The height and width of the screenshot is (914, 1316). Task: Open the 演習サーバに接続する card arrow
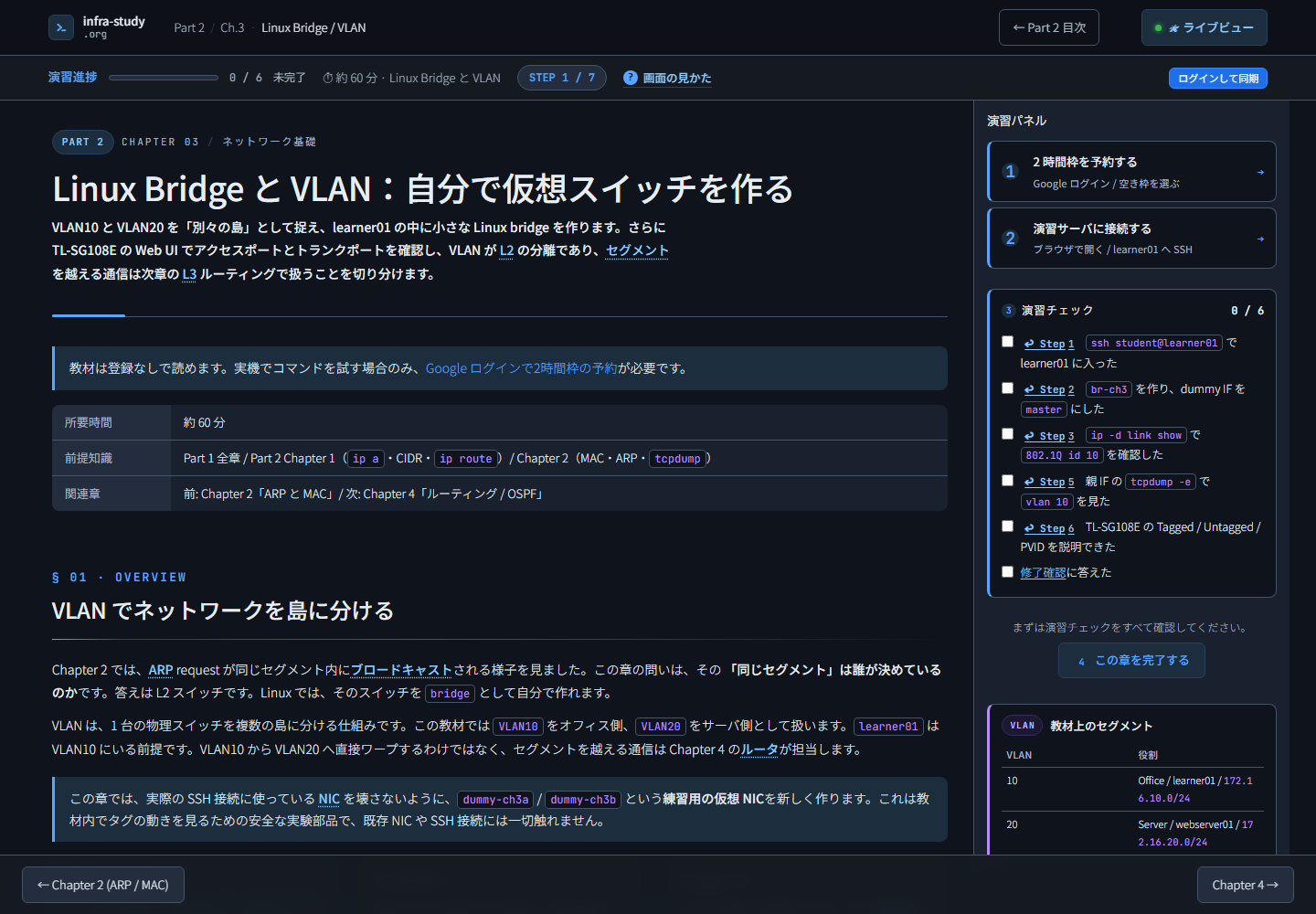pyautogui.click(x=1260, y=239)
